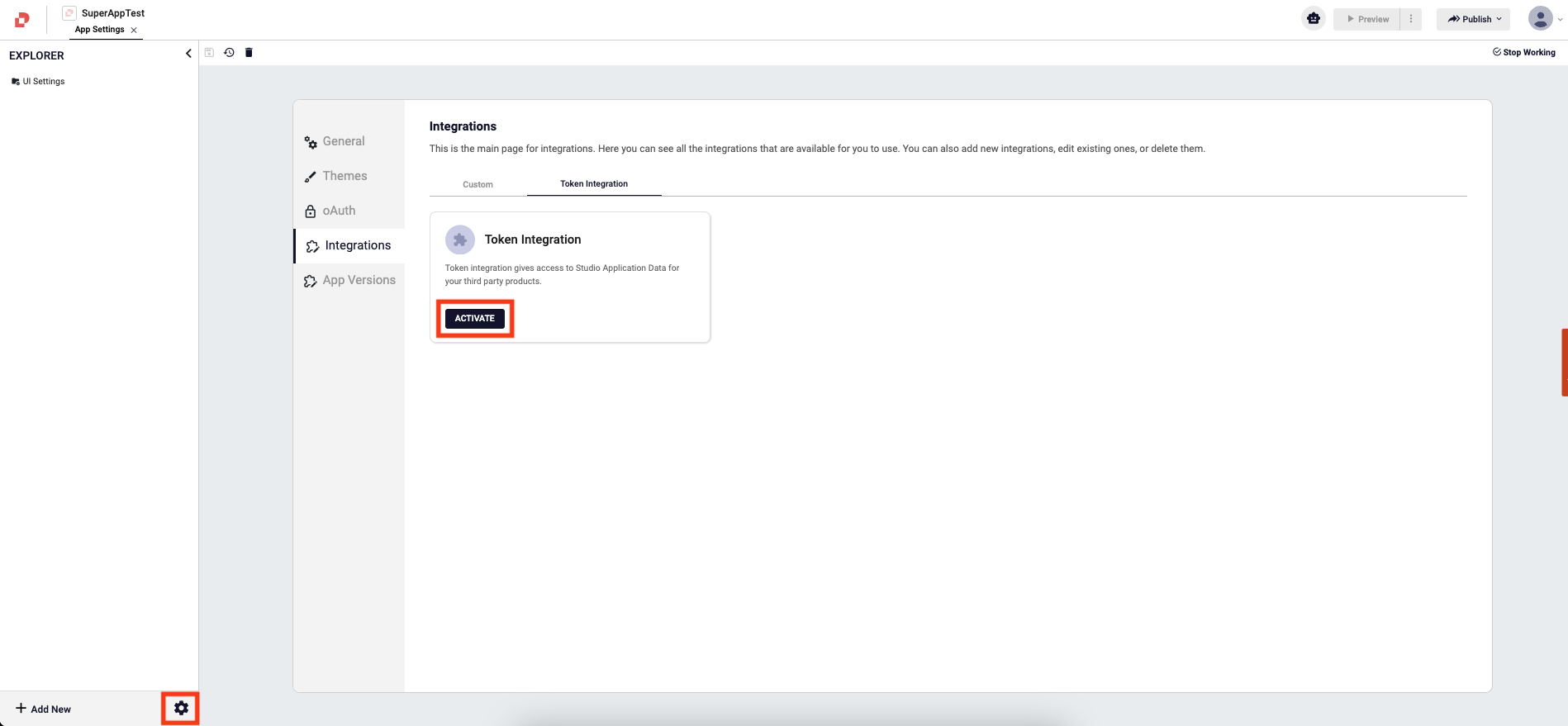1568x726 pixels.
Task: Click the SuperAppTest app icon thumbnail
Action: [x=69, y=13]
